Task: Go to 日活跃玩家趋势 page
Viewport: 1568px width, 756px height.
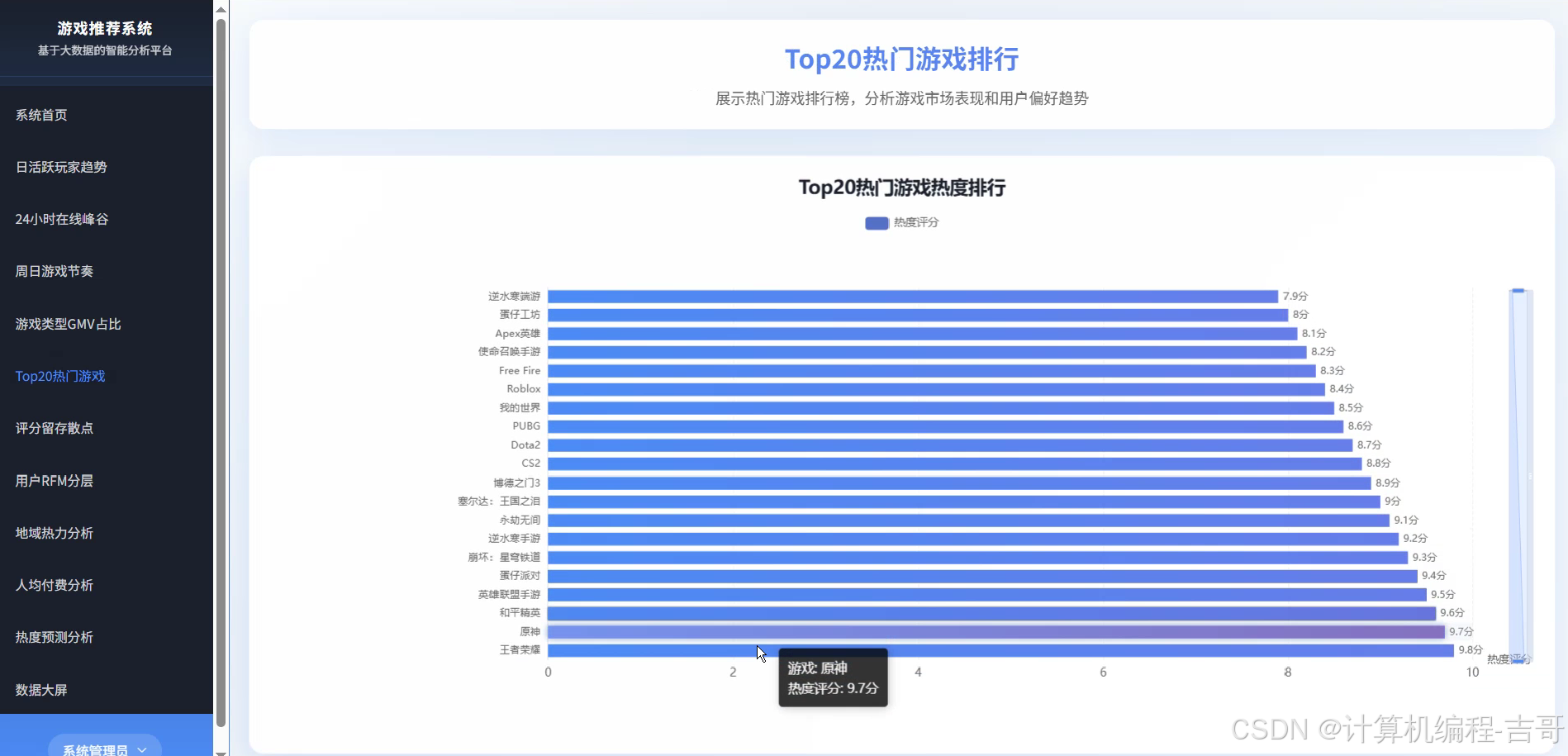Action: (x=61, y=167)
